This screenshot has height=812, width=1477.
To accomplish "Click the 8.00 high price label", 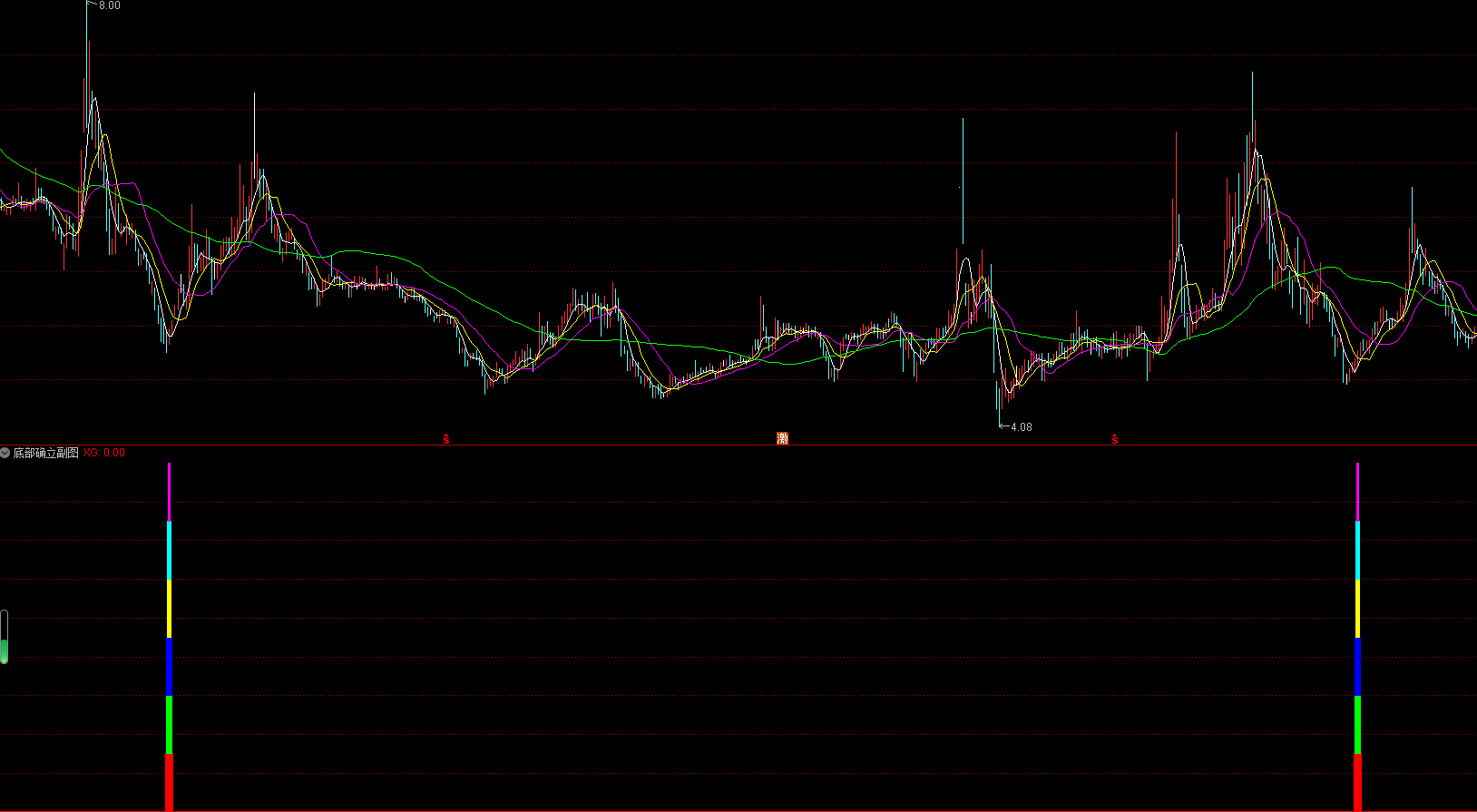I will tap(109, 5).
